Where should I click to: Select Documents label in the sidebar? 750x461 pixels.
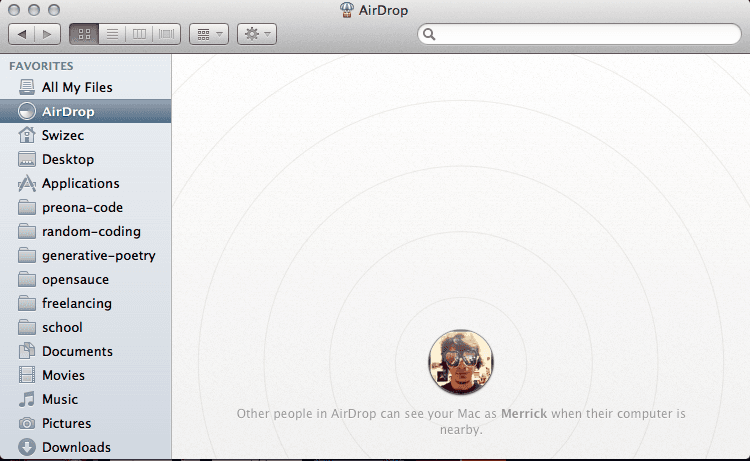[77, 351]
